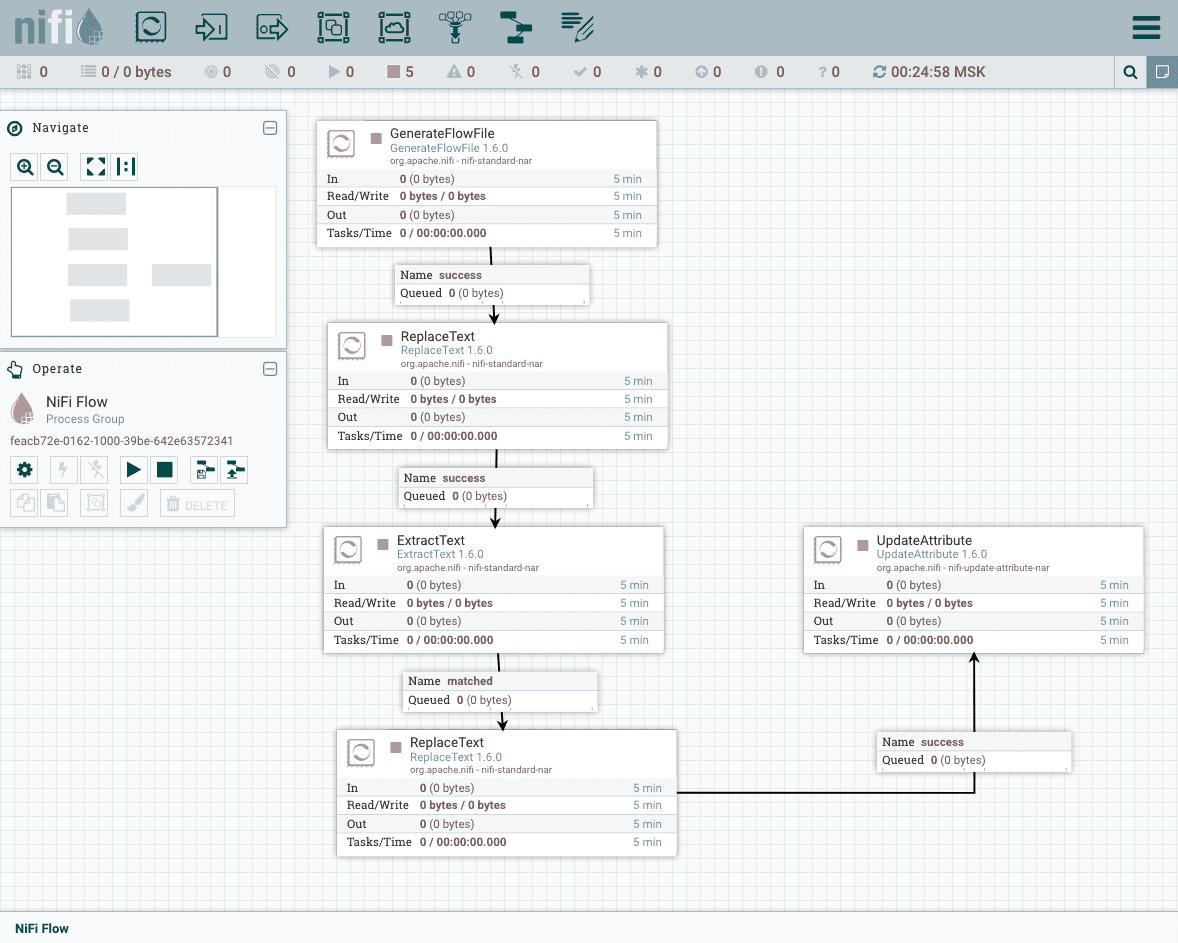This screenshot has height=943, width=1178.
Task: Click the Group button in Operate panel
Action: coord(95,503)
